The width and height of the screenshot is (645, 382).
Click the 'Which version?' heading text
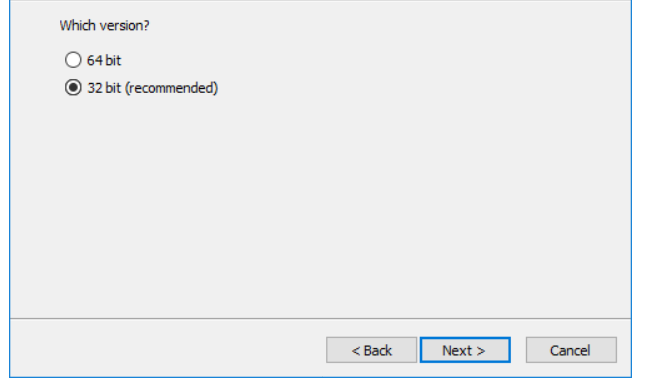pyautogui.click(x=104, y=25)
